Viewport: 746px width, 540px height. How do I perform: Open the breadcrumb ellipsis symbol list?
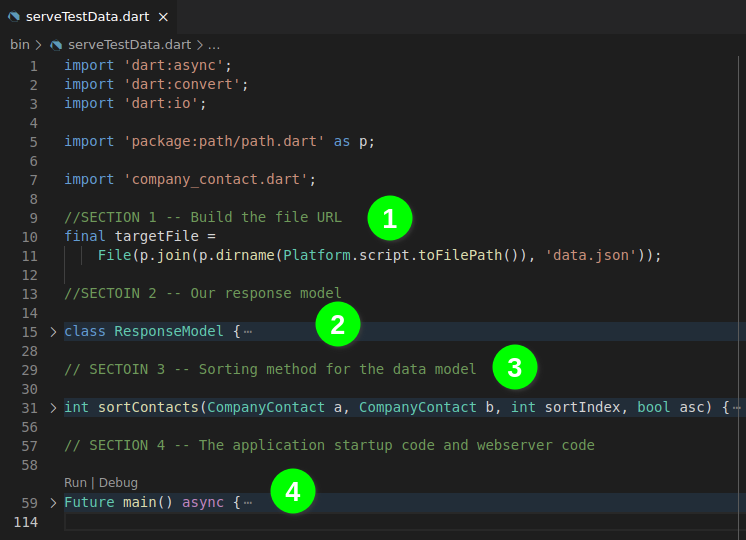click(x=214, y=45)
